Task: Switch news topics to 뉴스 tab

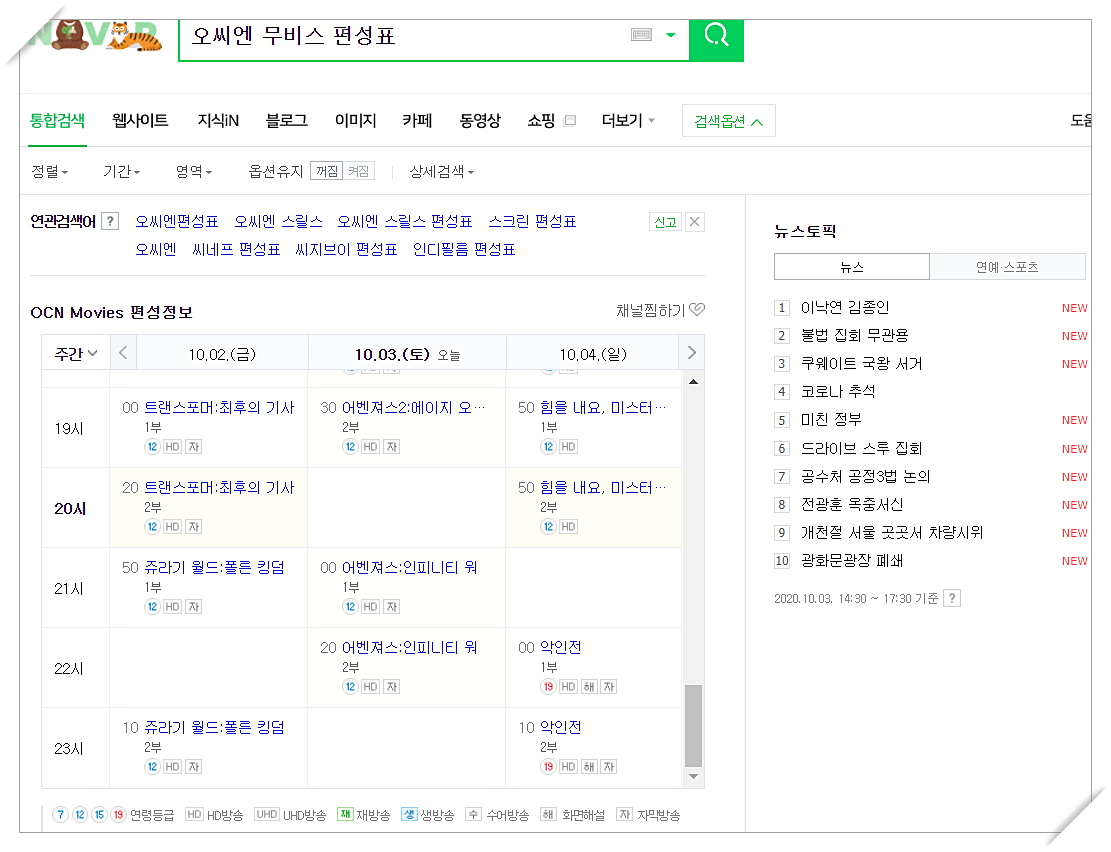Action: pos(852,267)
